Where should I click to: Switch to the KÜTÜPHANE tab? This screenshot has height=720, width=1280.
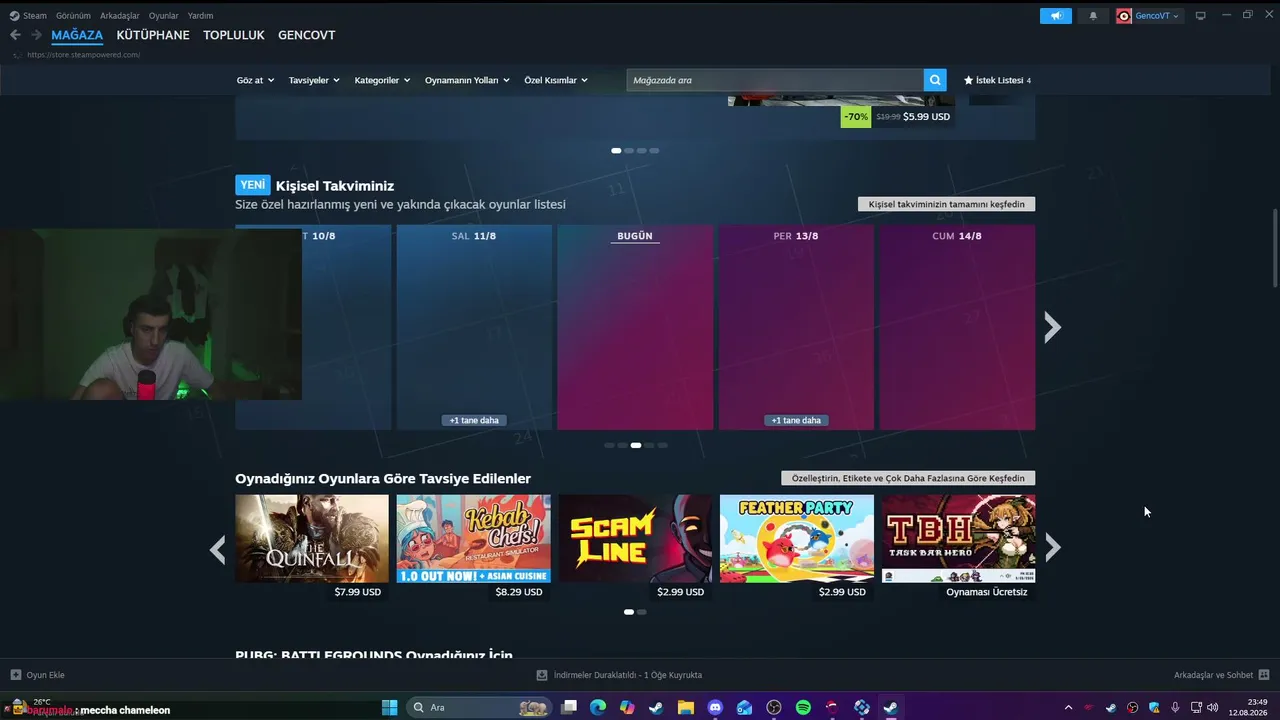153,35
